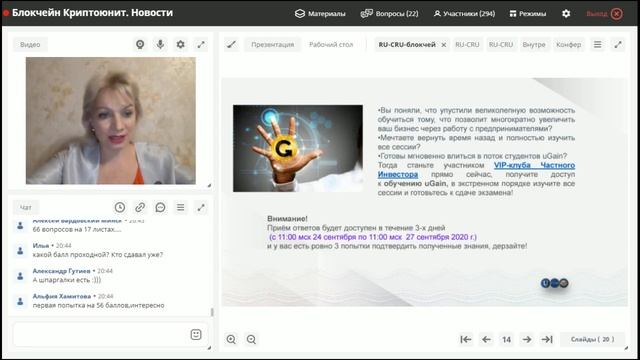The width and height of the screenshot is (640, 360).
Task: Go to the previous slide
Action: (486, 339)
